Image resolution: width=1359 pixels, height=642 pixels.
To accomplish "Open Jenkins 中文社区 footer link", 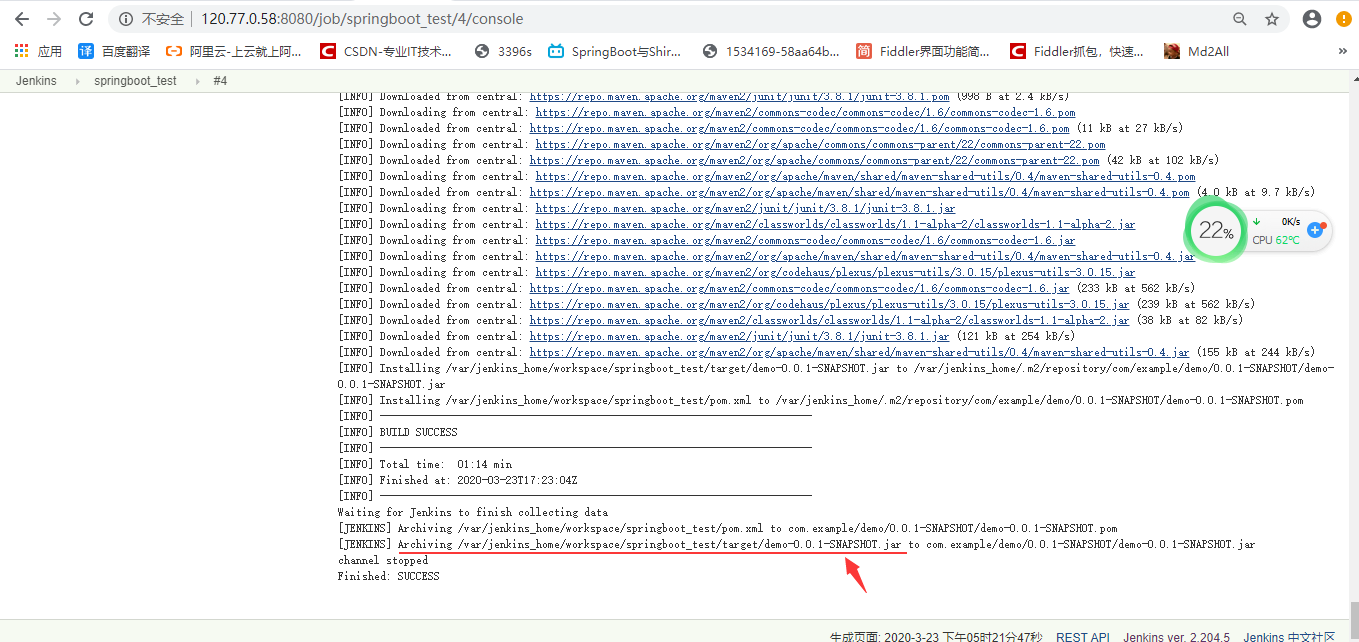I will pyautogui.click(x=1289, y=636).
